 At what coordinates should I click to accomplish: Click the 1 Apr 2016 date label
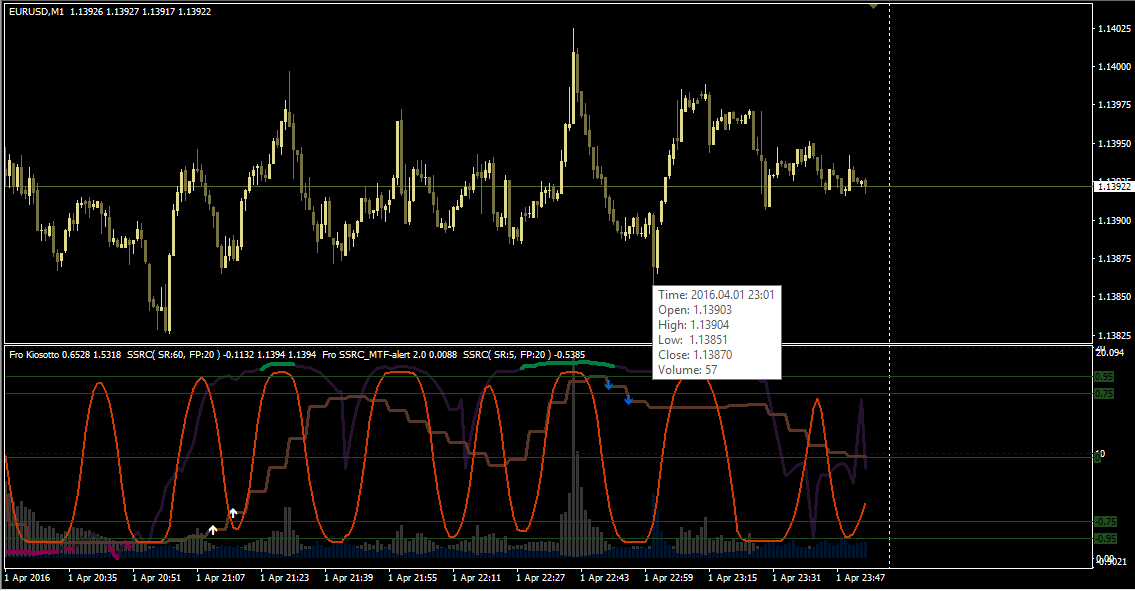point(28,578)
